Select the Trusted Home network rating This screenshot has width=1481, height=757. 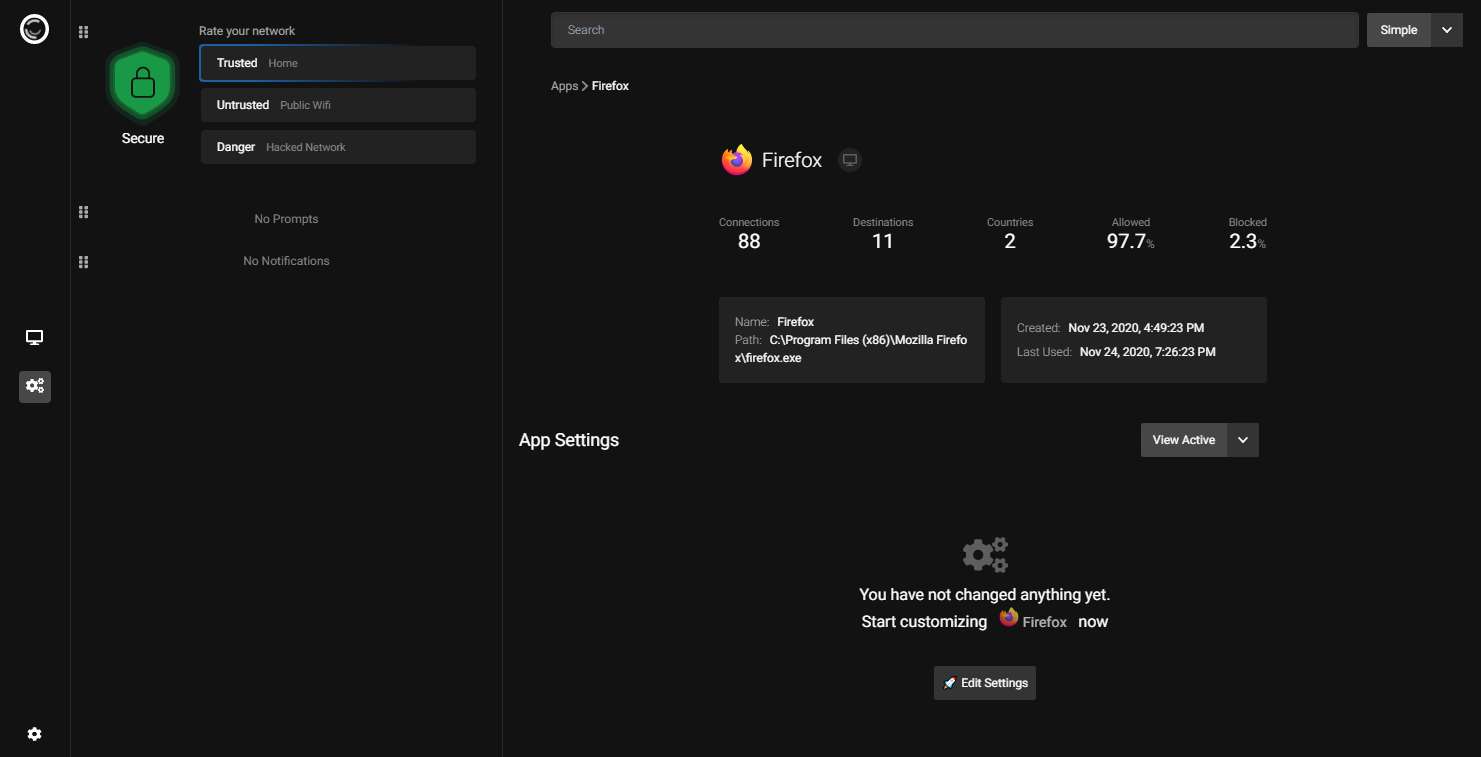[x=338, y=63]
